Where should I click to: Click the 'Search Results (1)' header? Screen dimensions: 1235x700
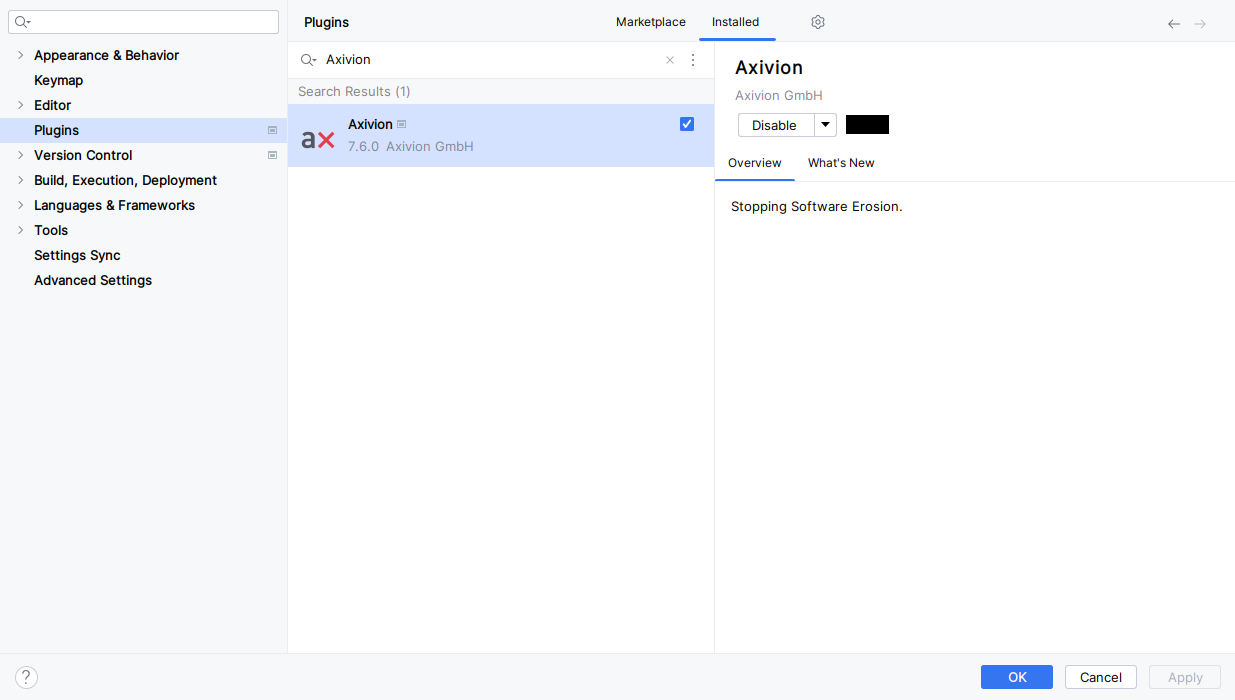tap(354, 91)
